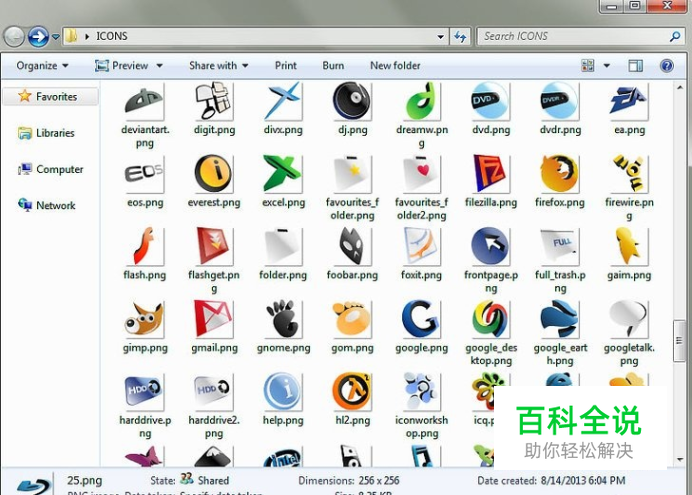
Task: Refresh the ICONS folder view
Action: tap(460, 37)
